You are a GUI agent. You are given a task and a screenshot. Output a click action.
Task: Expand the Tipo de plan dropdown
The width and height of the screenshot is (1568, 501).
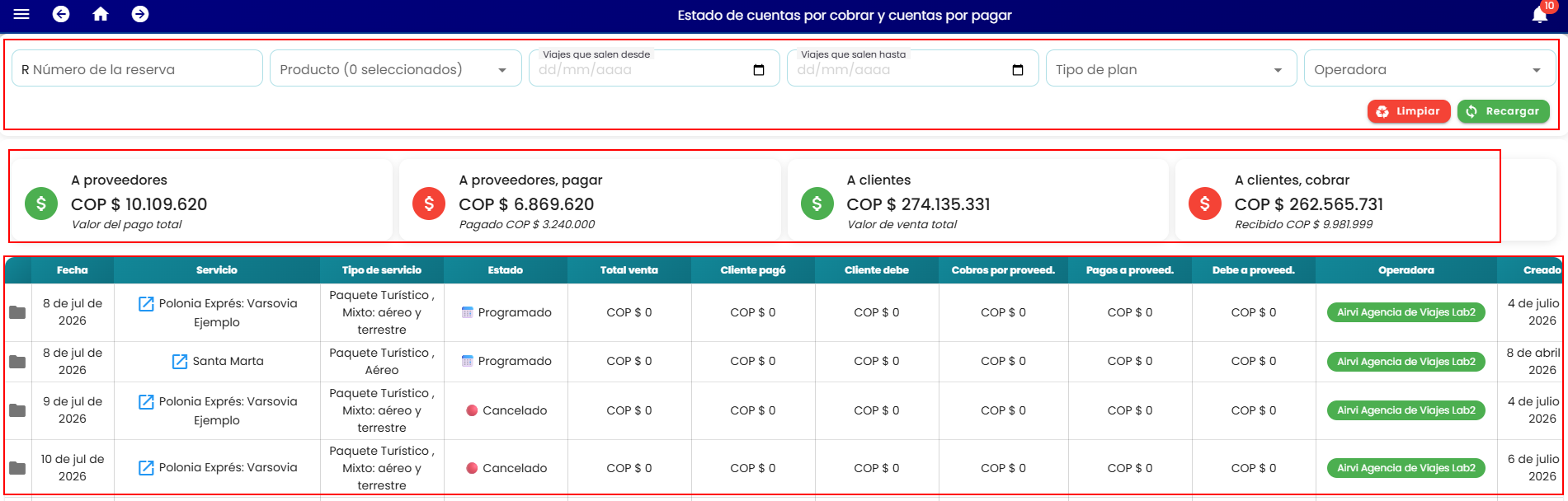[x=1170, y=69]
